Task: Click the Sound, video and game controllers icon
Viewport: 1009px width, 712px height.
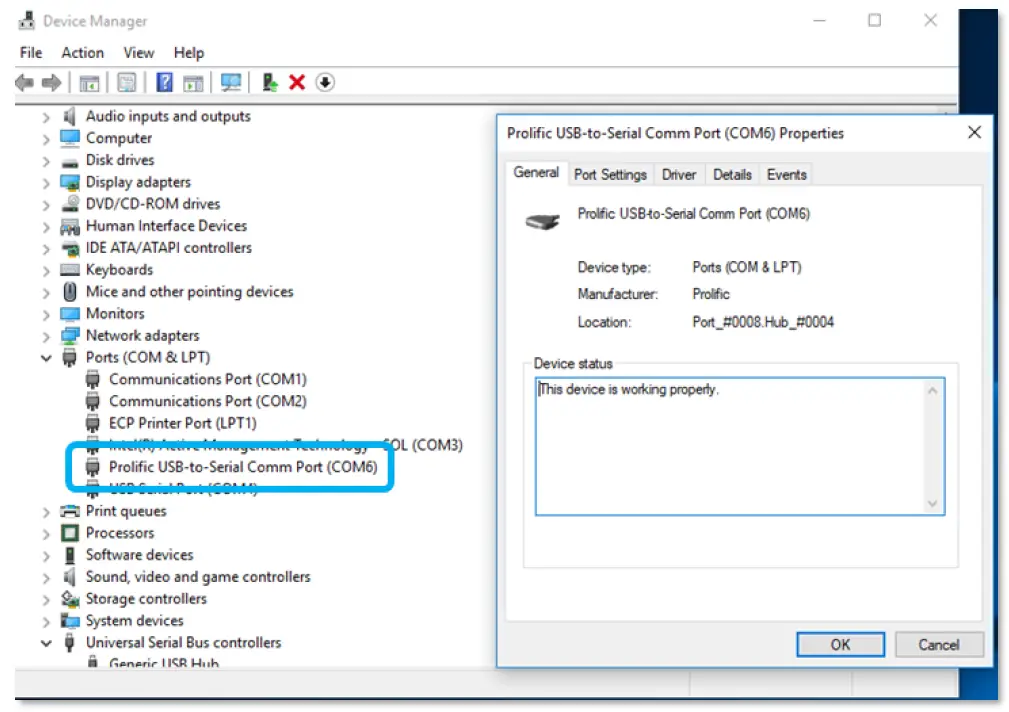Action: pos(69,577)
